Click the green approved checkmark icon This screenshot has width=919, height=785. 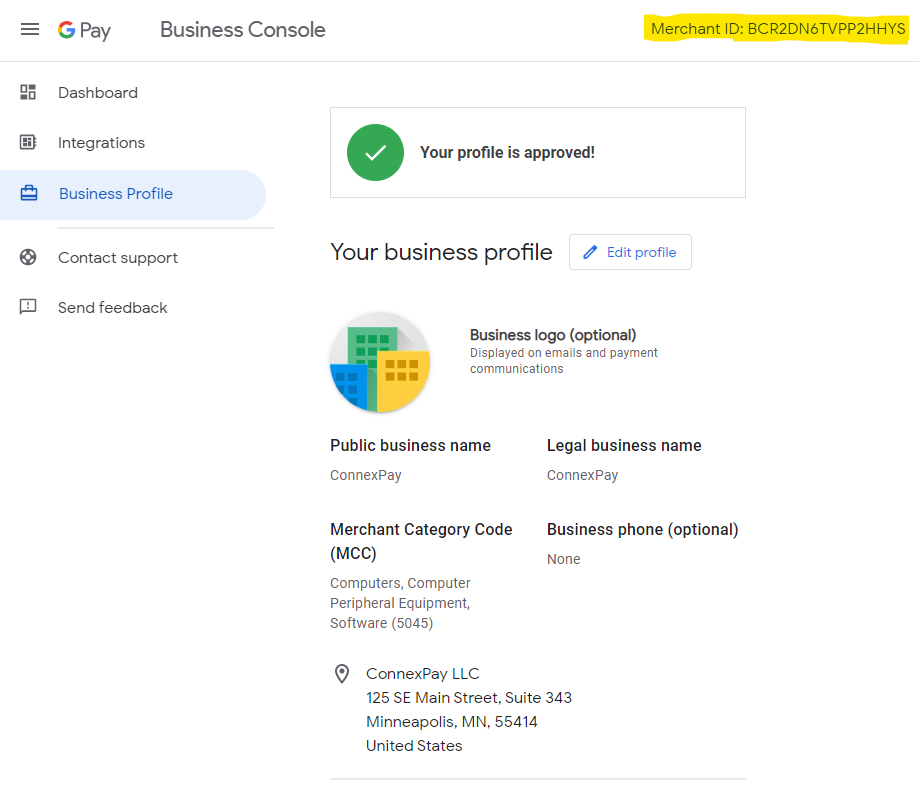tap(375, 152)
